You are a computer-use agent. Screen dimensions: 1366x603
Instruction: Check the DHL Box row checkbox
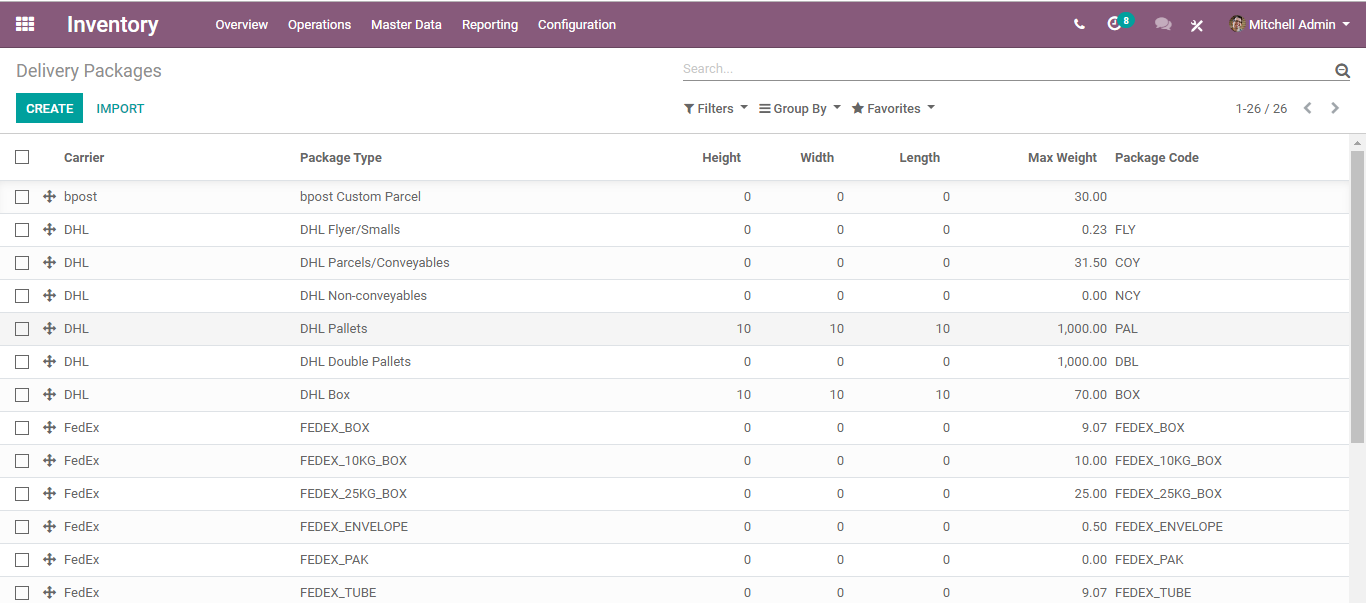(22, 395)
